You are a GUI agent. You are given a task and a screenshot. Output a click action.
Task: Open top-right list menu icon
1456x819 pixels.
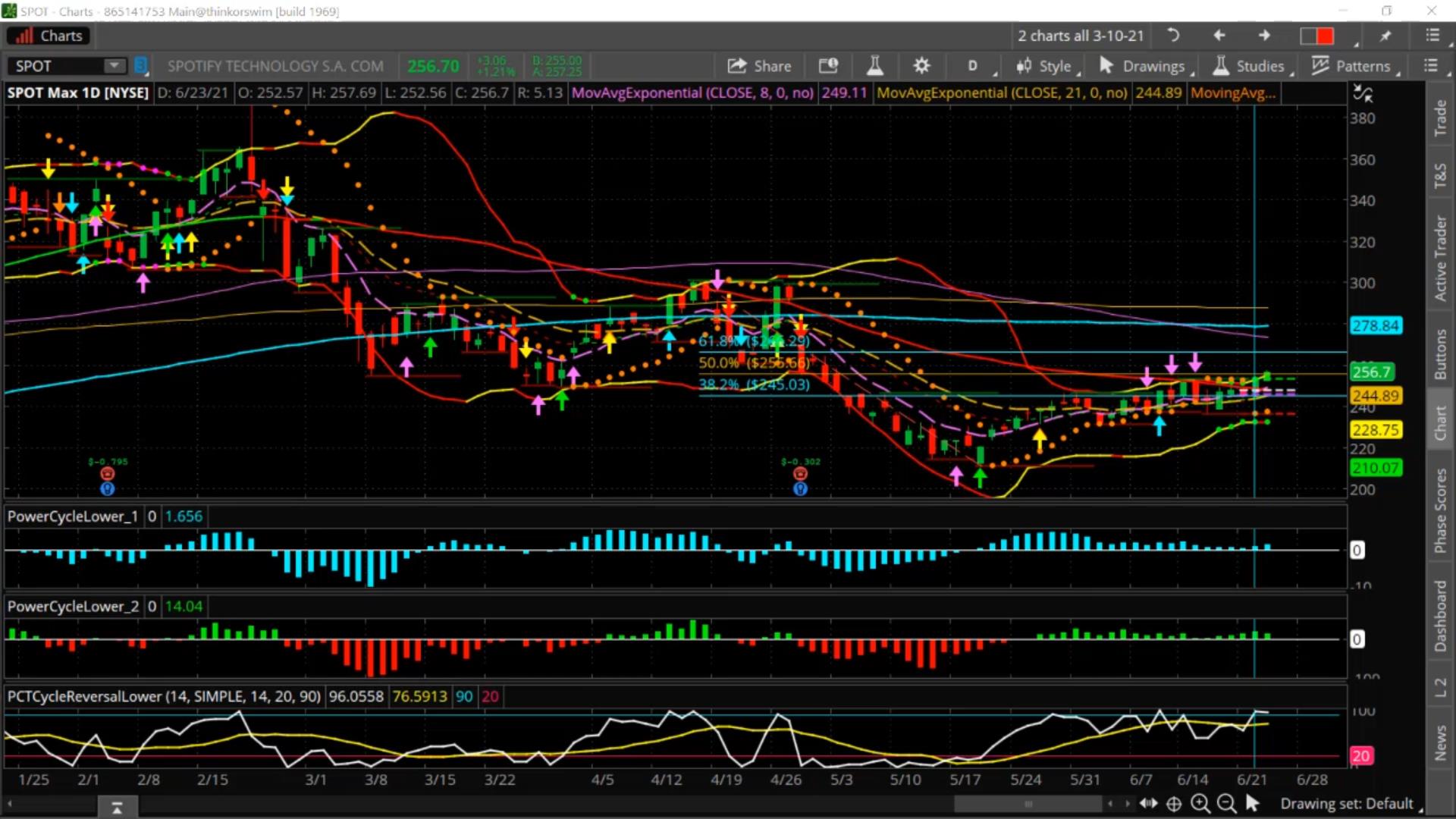(1432, 36)
